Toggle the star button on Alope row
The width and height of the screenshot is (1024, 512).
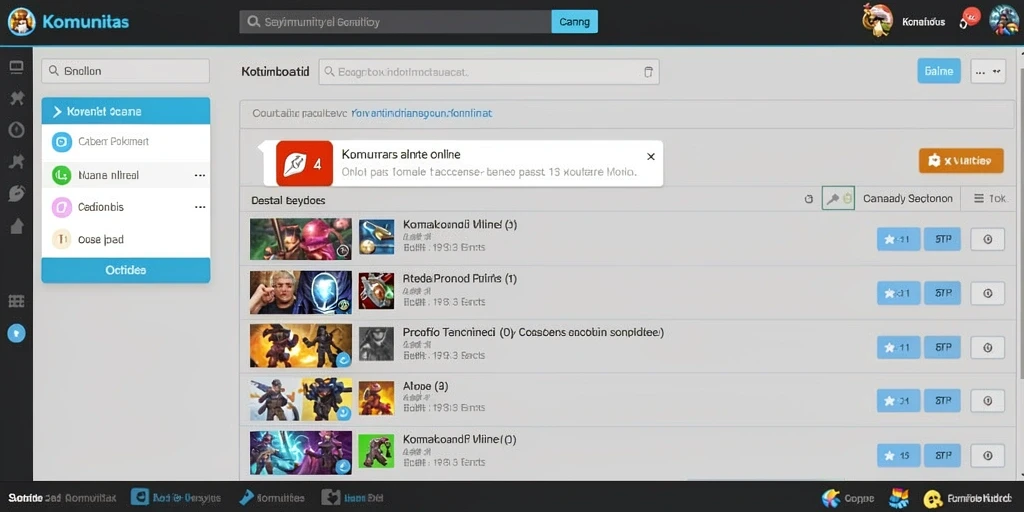(898, 400)
